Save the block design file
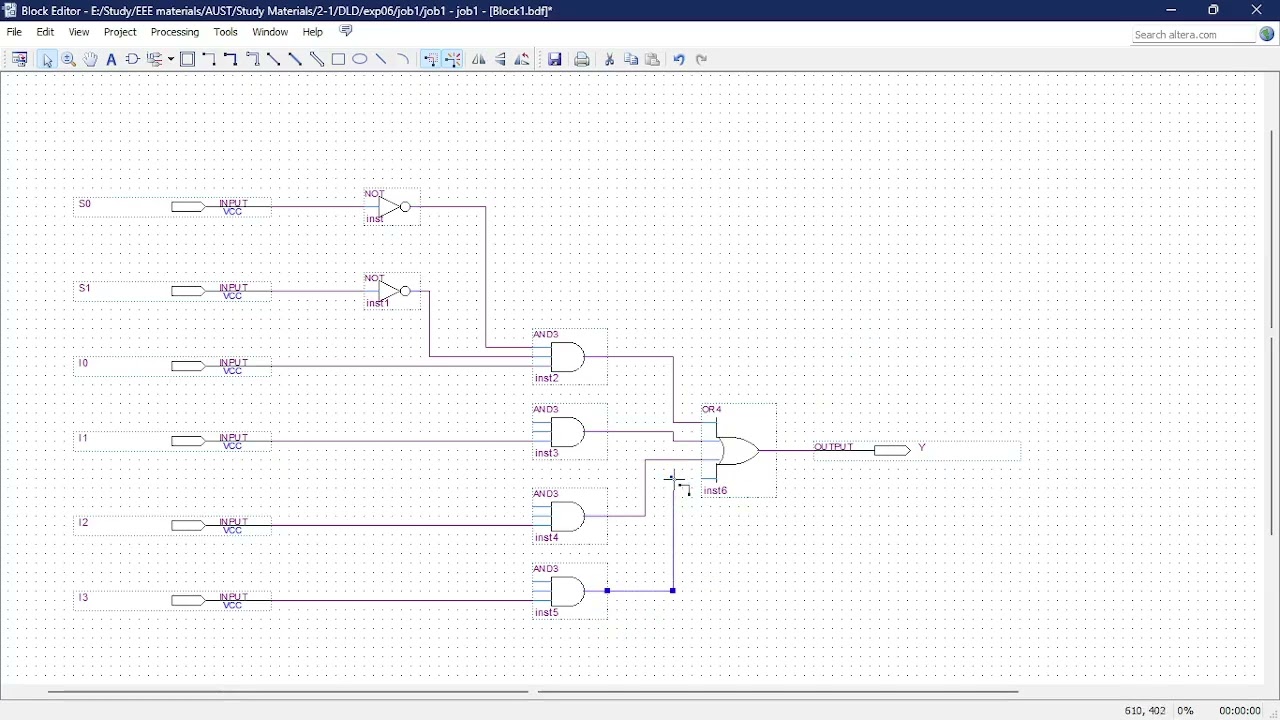Image resolution: width=1280 pixels, height=720 pixels. [x=554, y=59]
